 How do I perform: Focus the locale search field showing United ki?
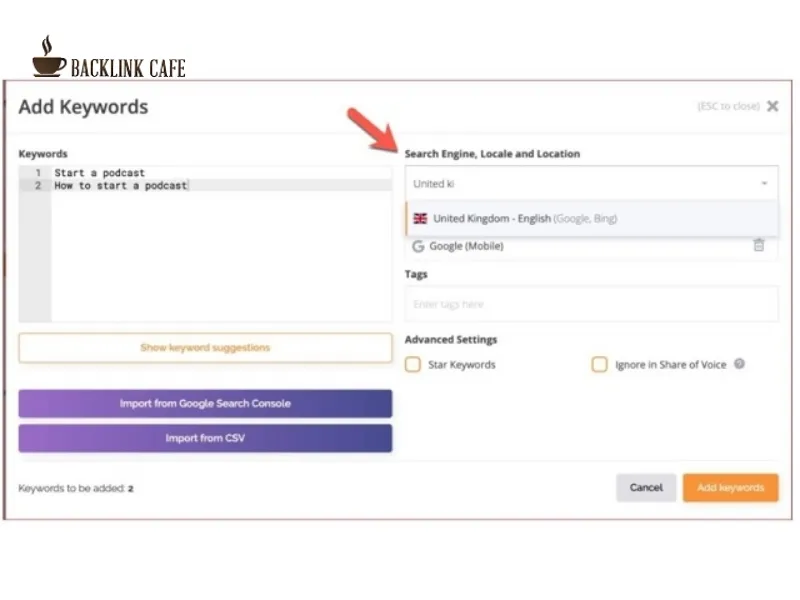tap(582, 183)
